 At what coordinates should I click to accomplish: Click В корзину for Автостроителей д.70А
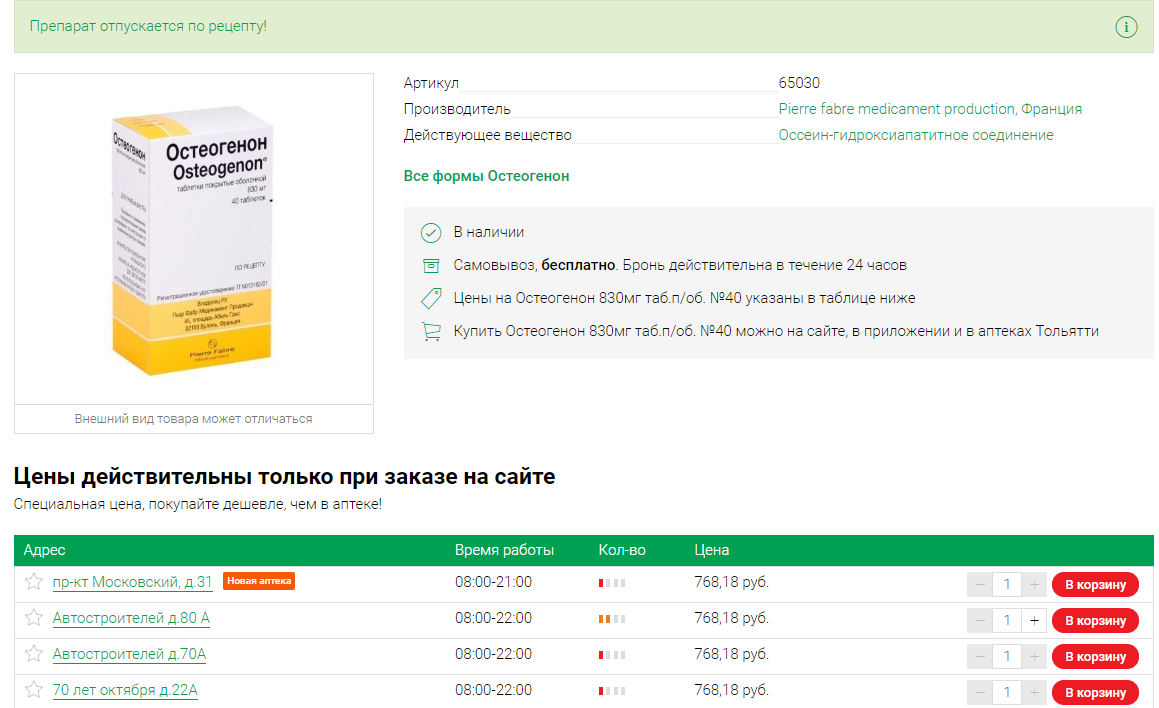coord(1095,657)
